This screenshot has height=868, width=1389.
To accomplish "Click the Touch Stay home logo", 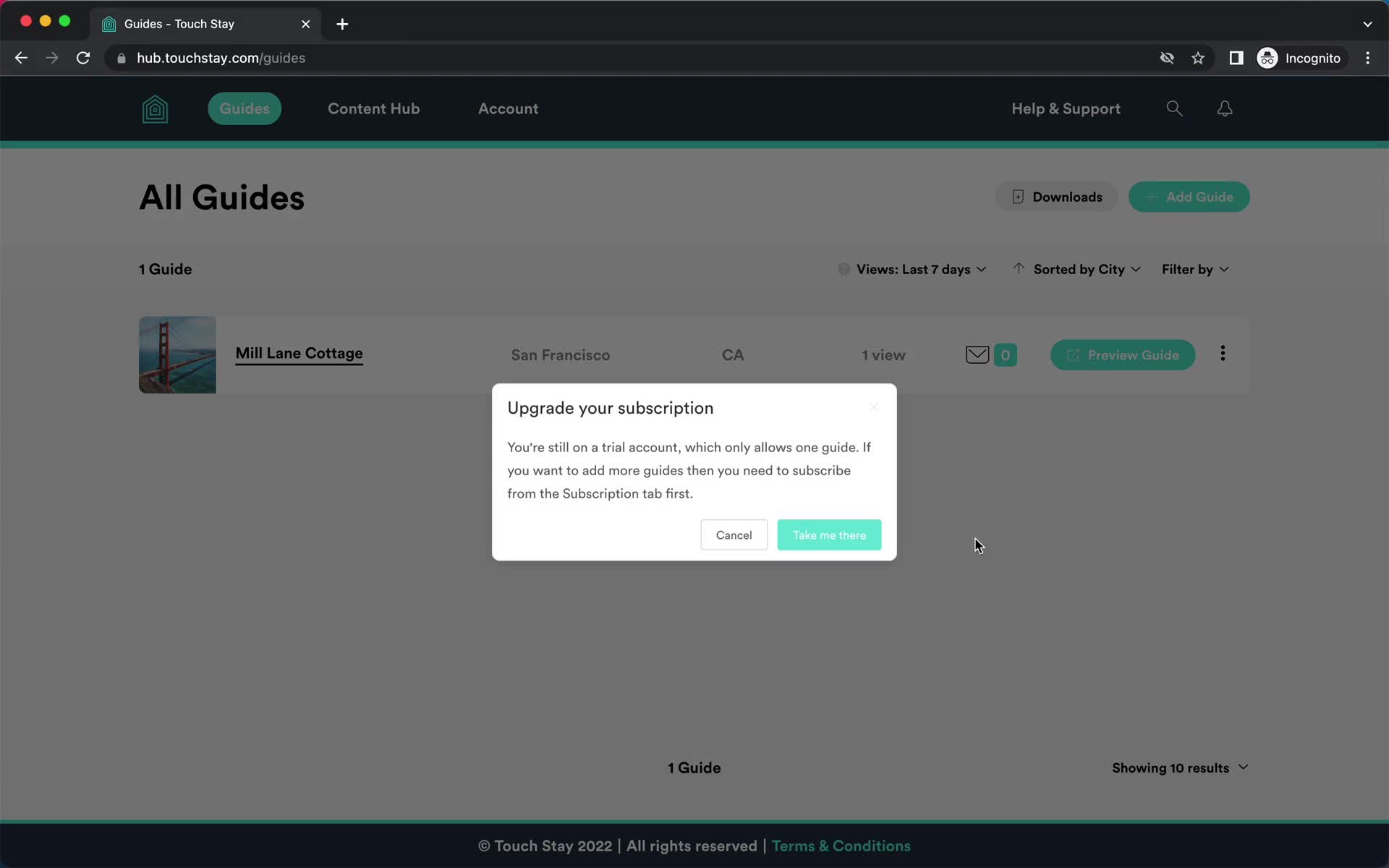I will pyautogui.click(x=155, y=109).
